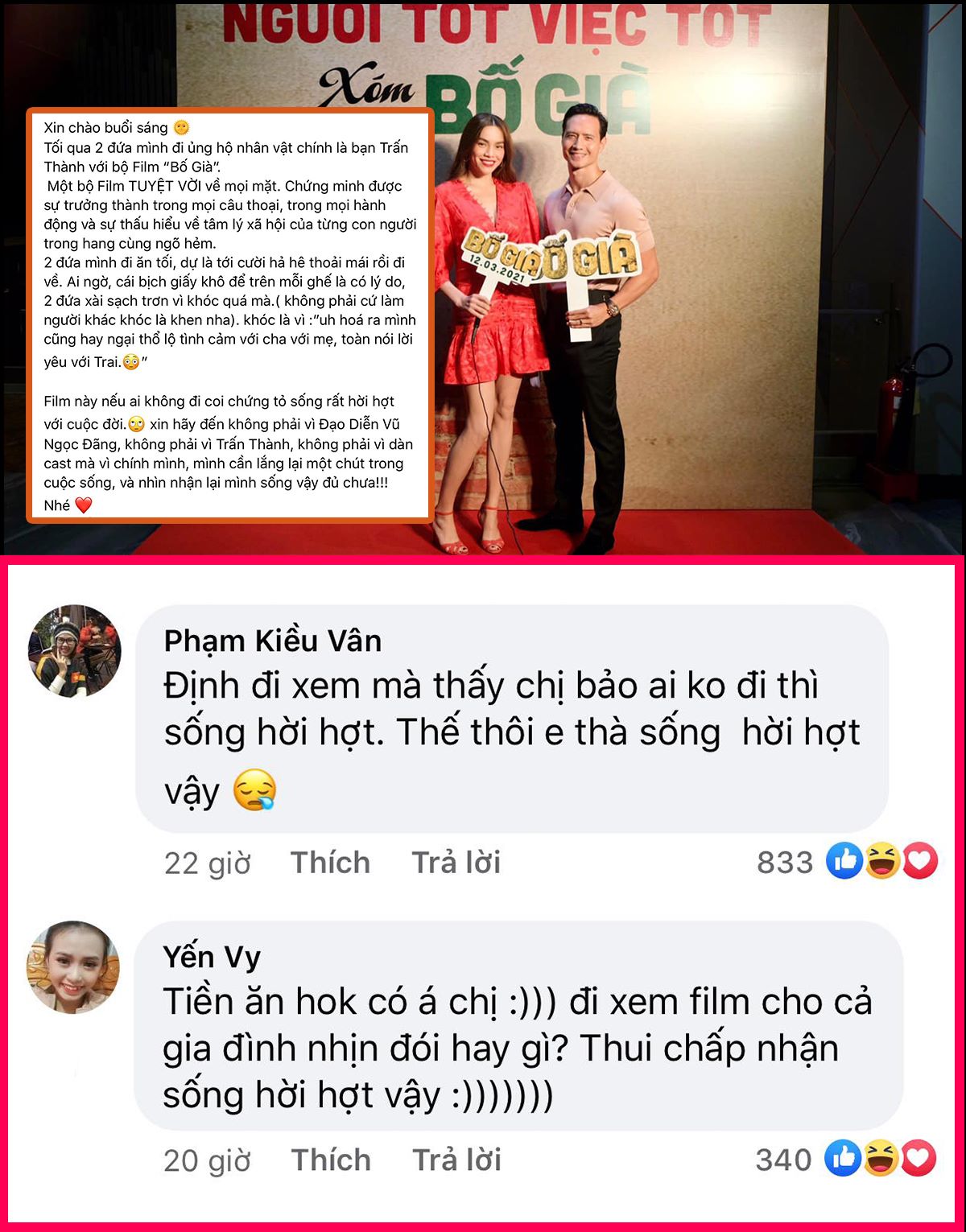Click the heart reaction icon beside 340
This screenshot has width=966, height=1232.
click(x=919, y=1160)
